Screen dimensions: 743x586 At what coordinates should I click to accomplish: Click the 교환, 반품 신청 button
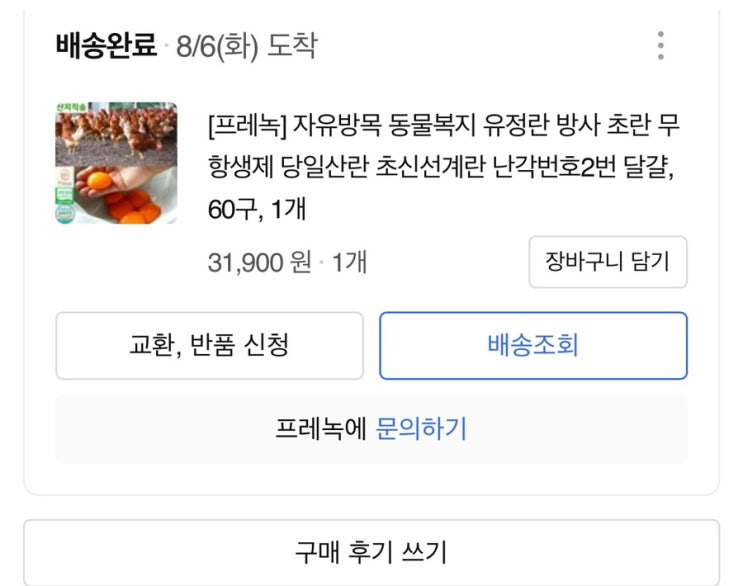[x=209, y=346]
